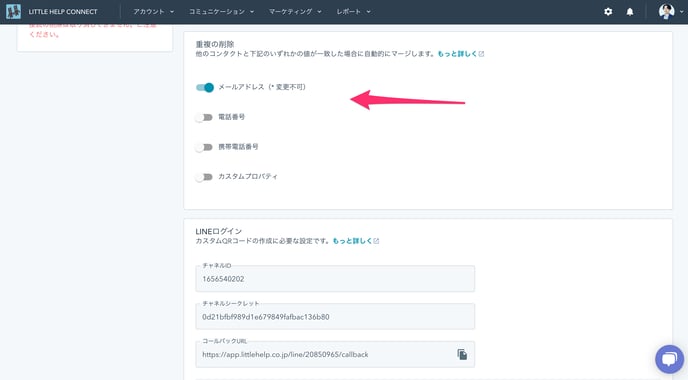Click the Little Help Connect logo icon
Screen dimensions: 688x380
(13, 11)
